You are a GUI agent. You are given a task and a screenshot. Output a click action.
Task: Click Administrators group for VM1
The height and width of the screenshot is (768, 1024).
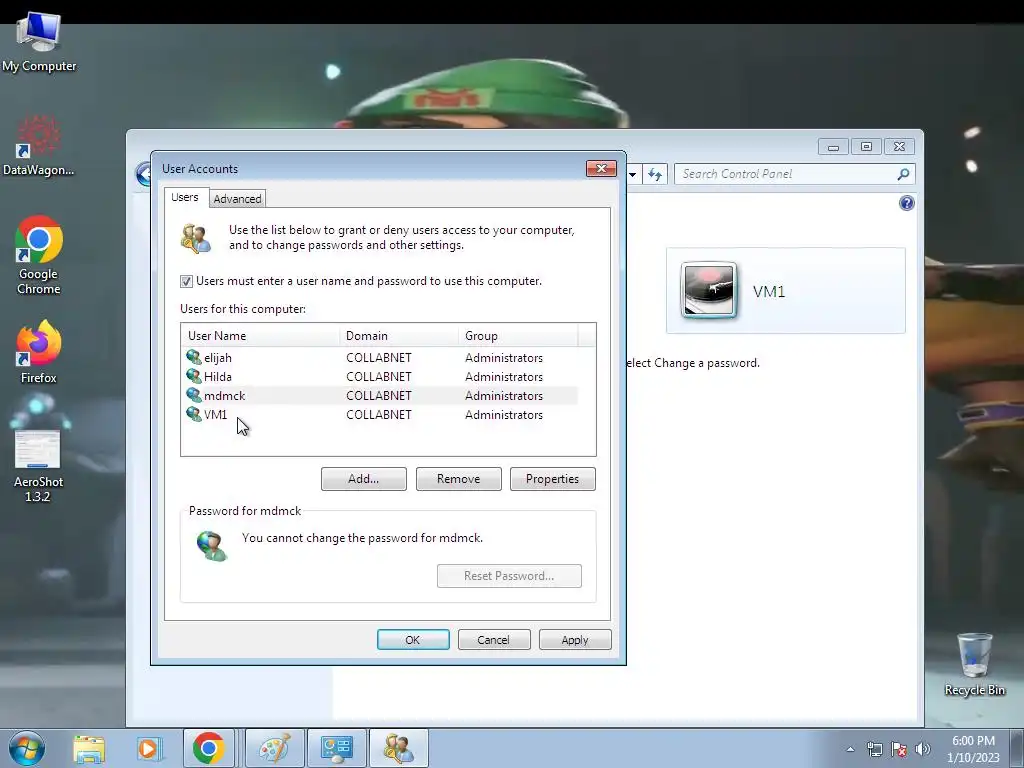(x=504, y=415)
